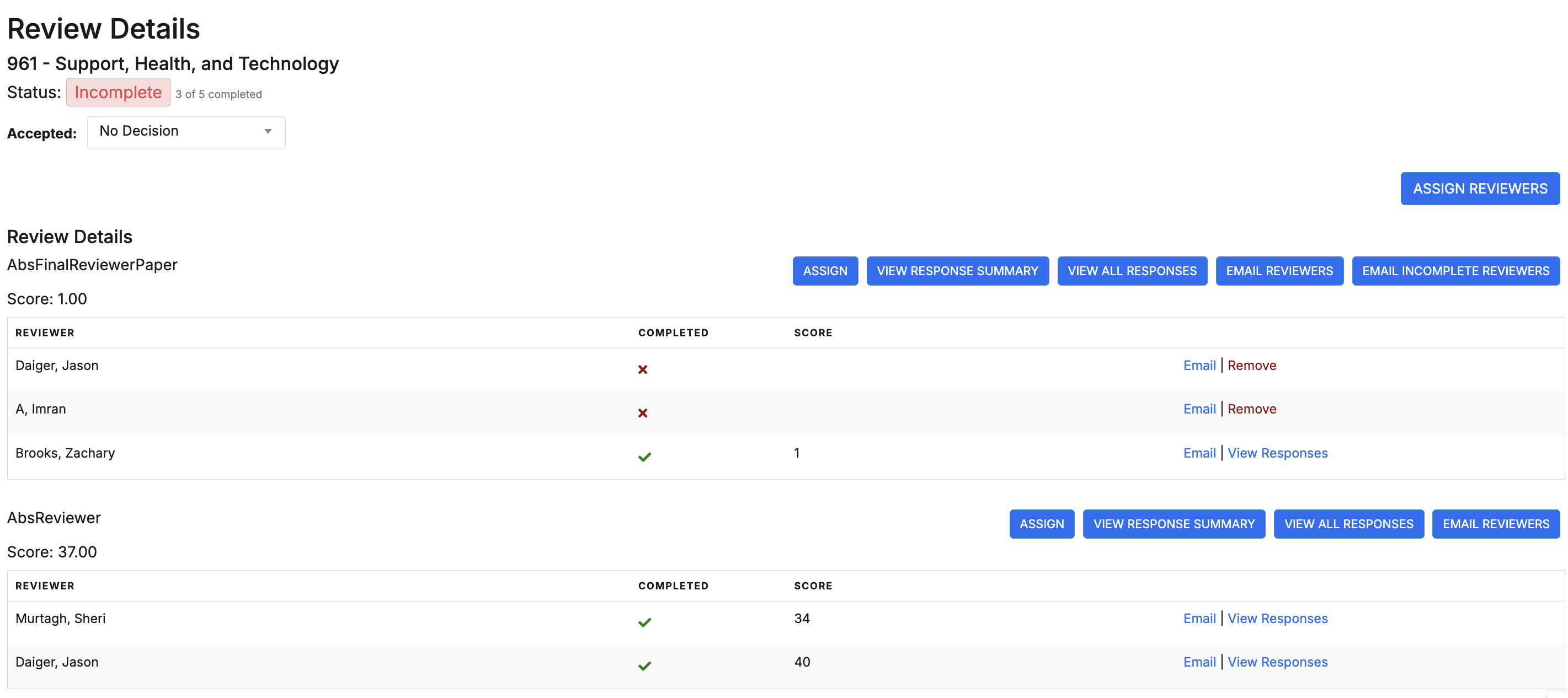Email Daiger, Jason in AbsFinalReviewerPaper table

pos(1199,366)
